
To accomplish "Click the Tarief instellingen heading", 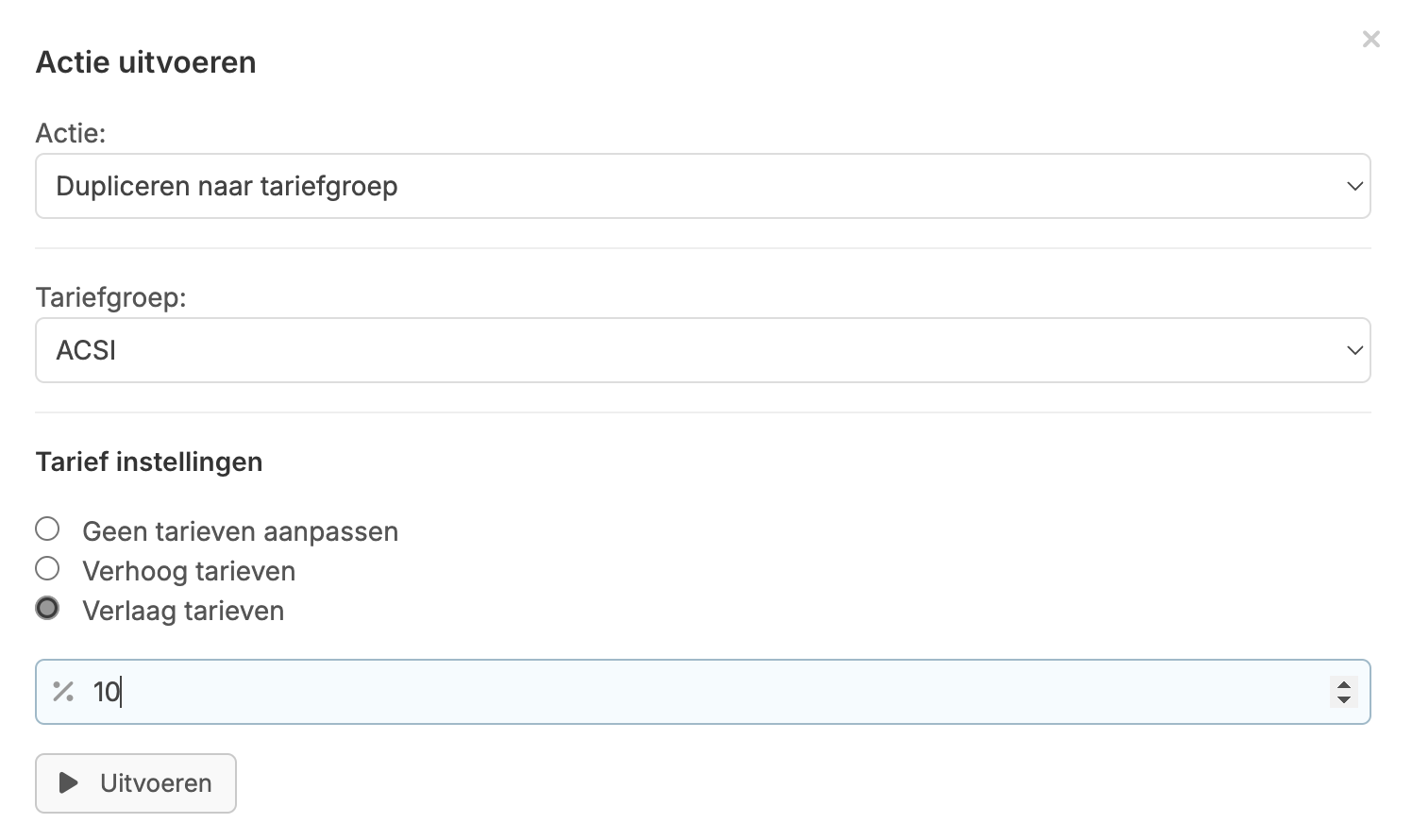I will [x=149, y=462].
